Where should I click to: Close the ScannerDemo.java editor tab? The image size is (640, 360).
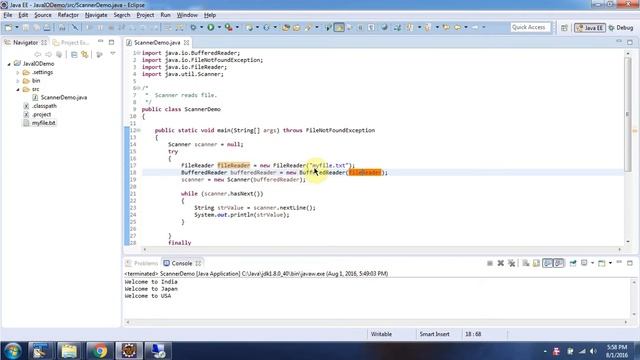[187, 42]
